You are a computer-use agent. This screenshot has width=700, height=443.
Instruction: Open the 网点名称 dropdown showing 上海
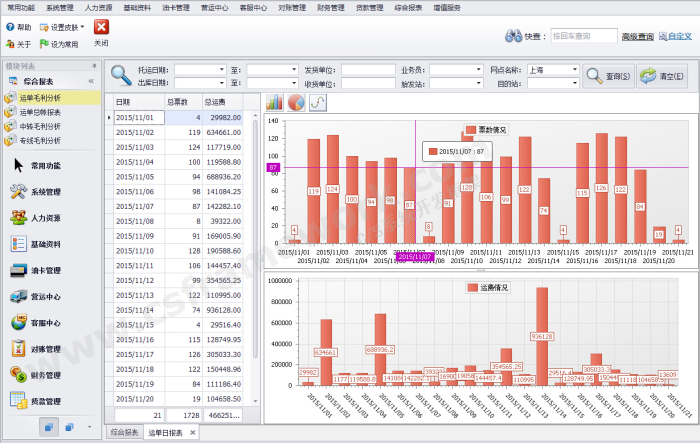[551, 70]
